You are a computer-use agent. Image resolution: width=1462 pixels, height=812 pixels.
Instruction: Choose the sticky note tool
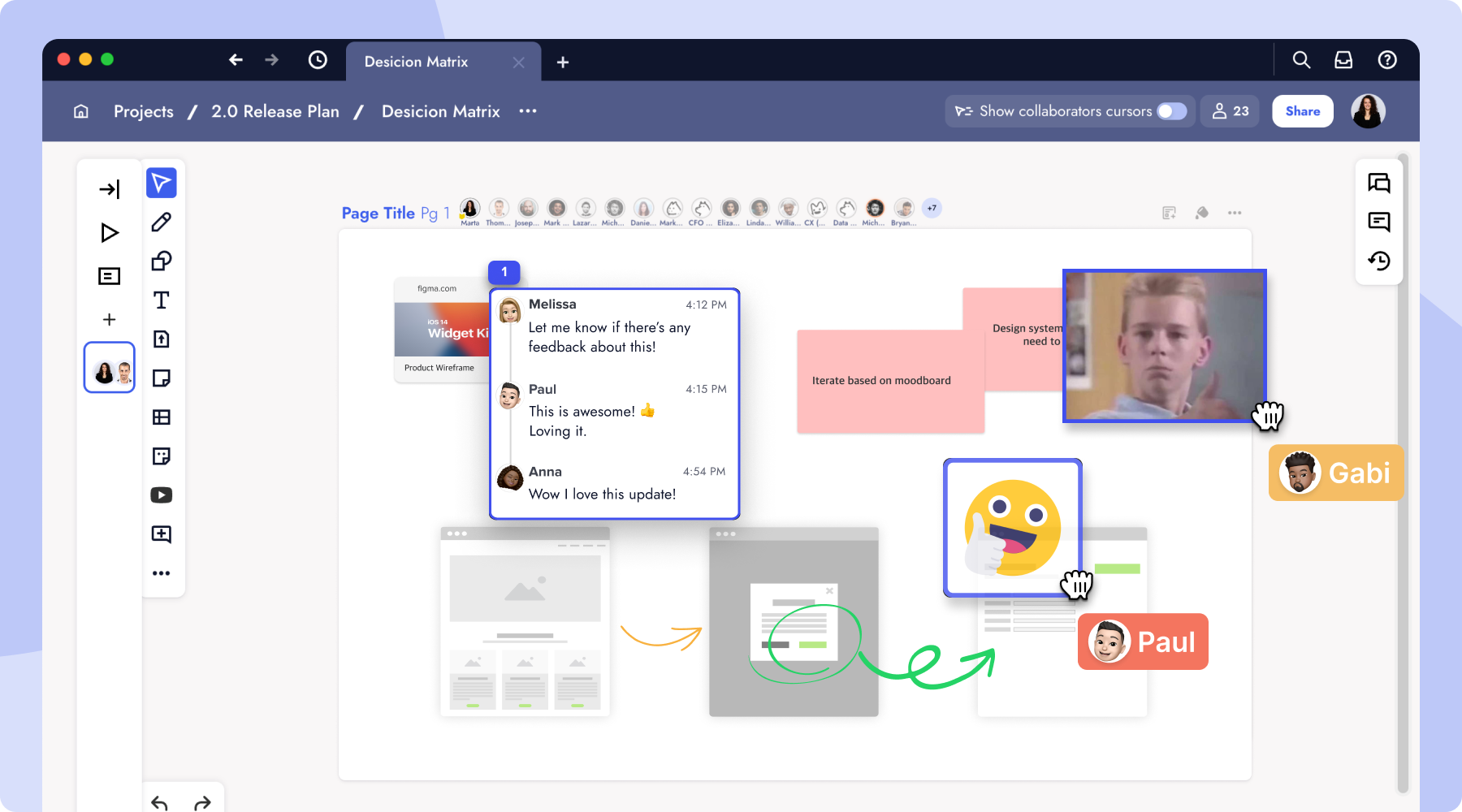(161, 378)
